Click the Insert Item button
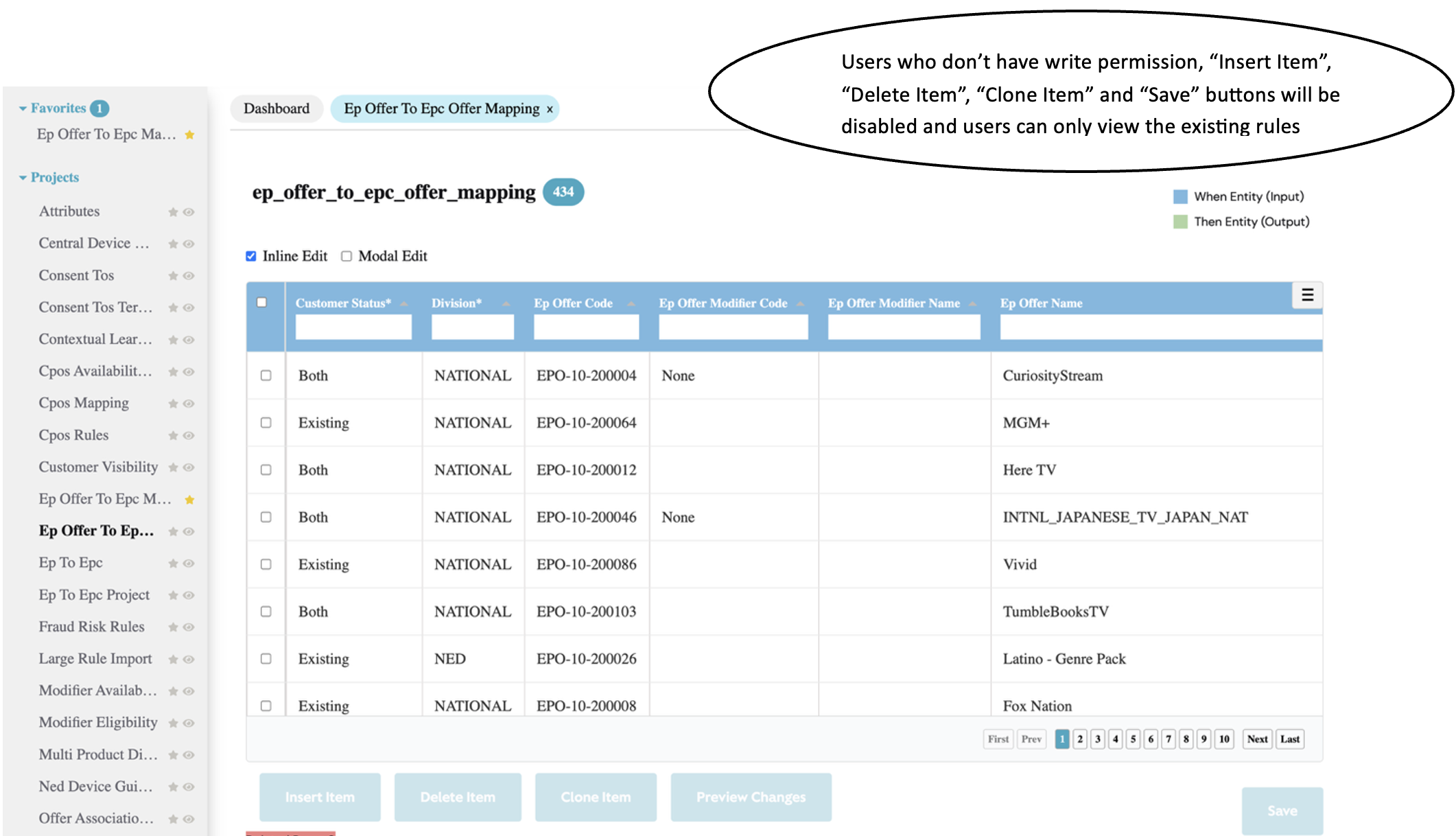This screenshot has height=836, width=1456. (320, 798)
